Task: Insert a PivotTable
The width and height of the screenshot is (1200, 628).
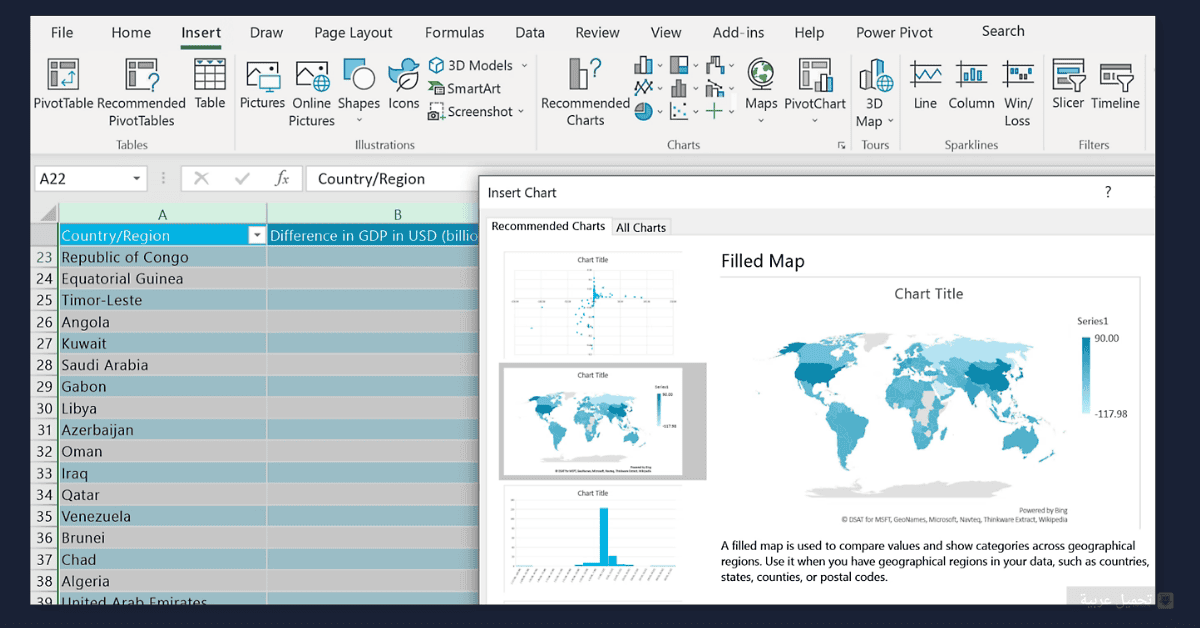Action: click(63, 84)
